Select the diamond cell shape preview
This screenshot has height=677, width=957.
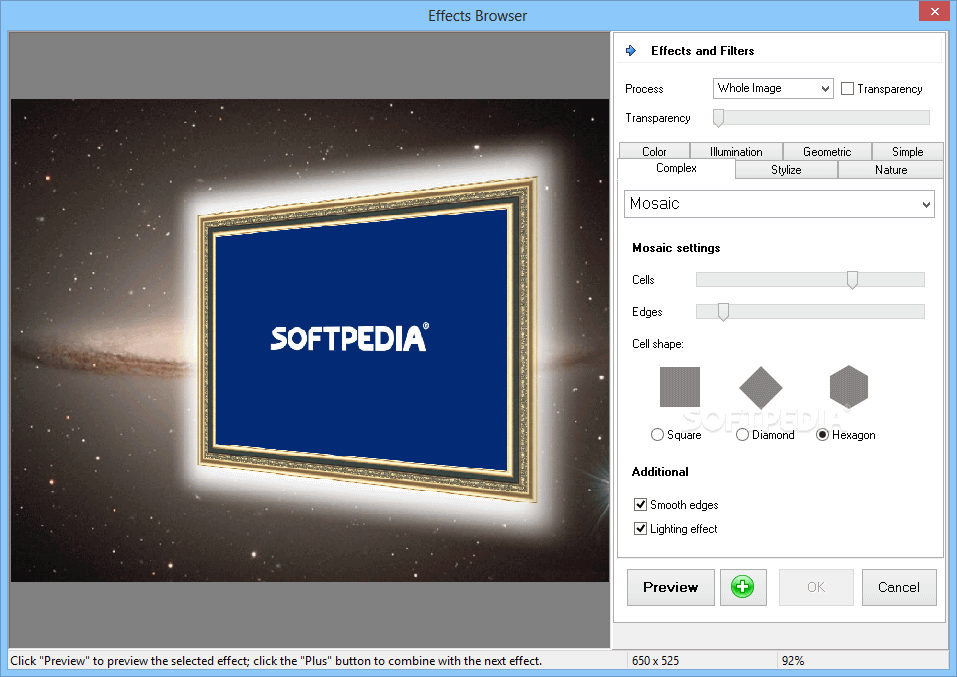click(760, 387)
